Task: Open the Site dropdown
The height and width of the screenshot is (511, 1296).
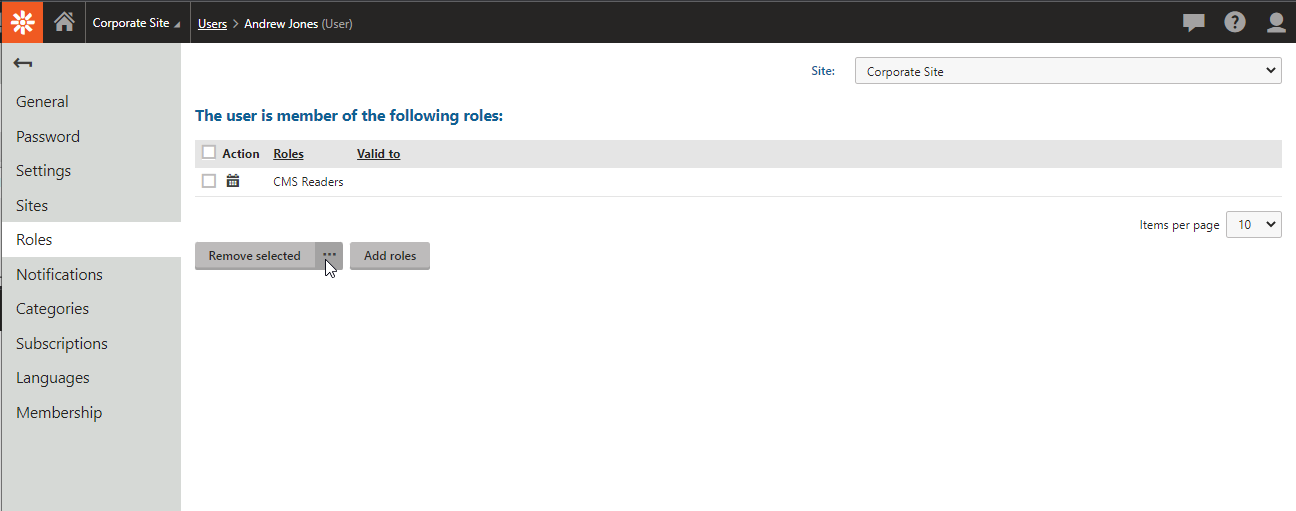Action: tap(1067, 71)
